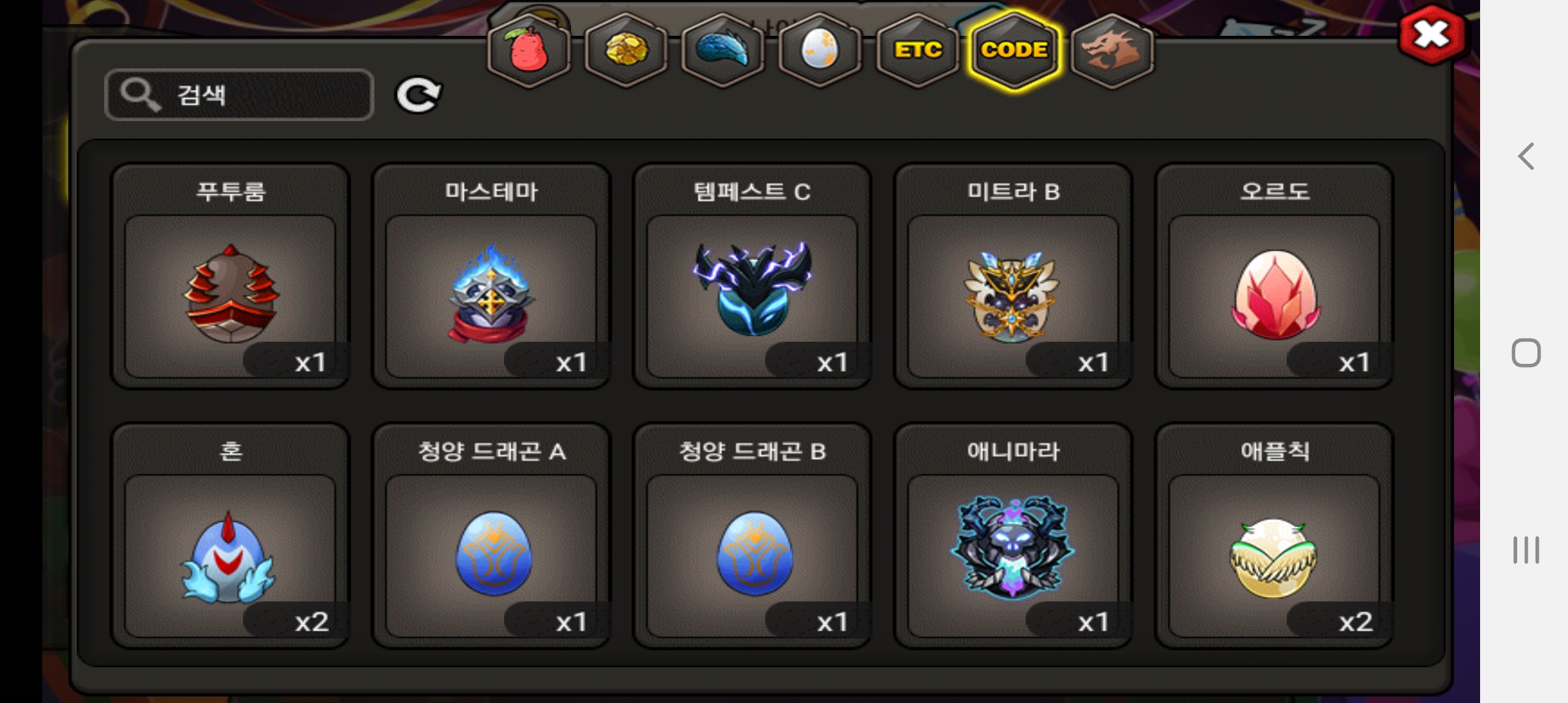Image resolution: width=1568 pixels, height=703 pixels.
Task: Open the dragon head category tab
Action: tap(1112, 51)
